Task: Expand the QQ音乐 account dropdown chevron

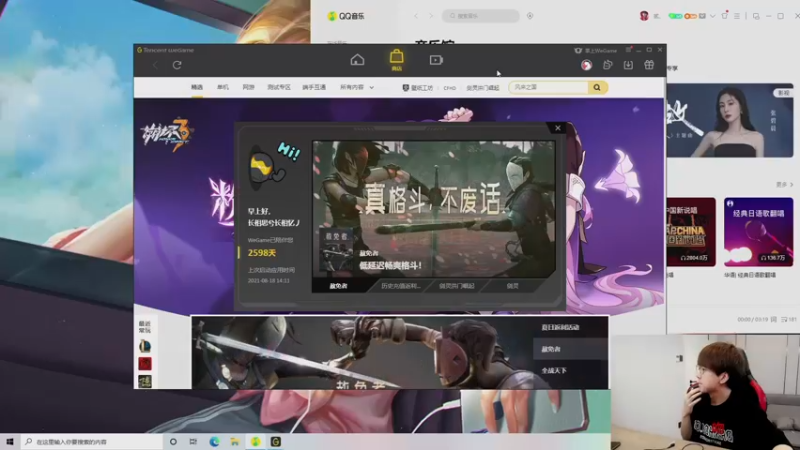Action: coord(712,16)
